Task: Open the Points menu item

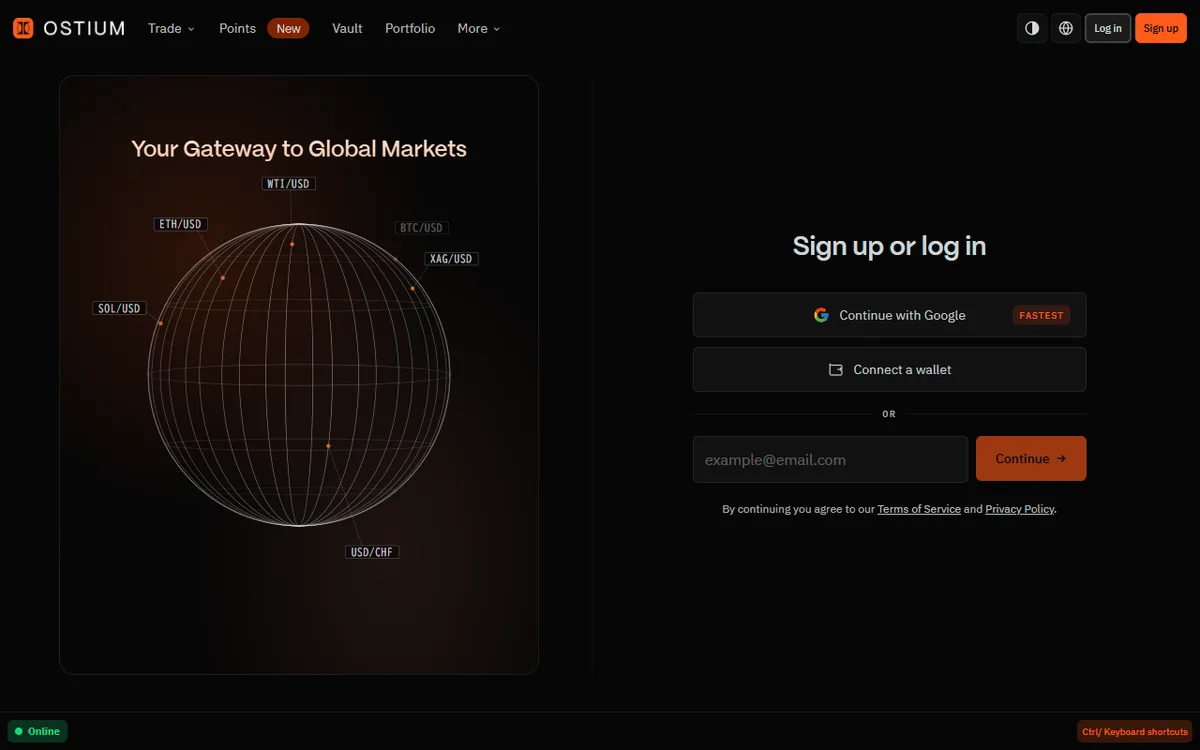Action: 238,28
